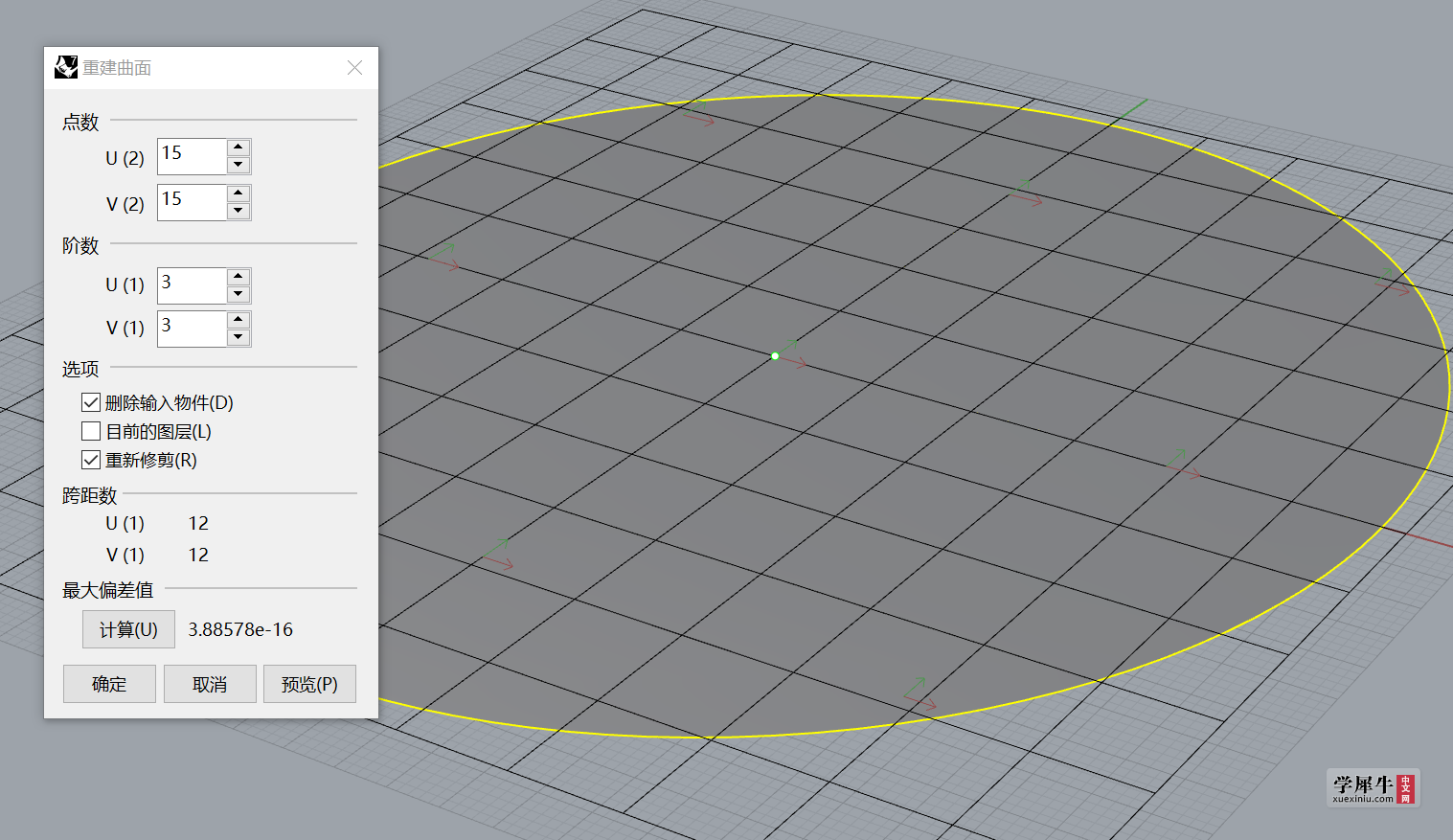
Task: Increase degree U with up arrow
Action: click(x=238, y=277)
